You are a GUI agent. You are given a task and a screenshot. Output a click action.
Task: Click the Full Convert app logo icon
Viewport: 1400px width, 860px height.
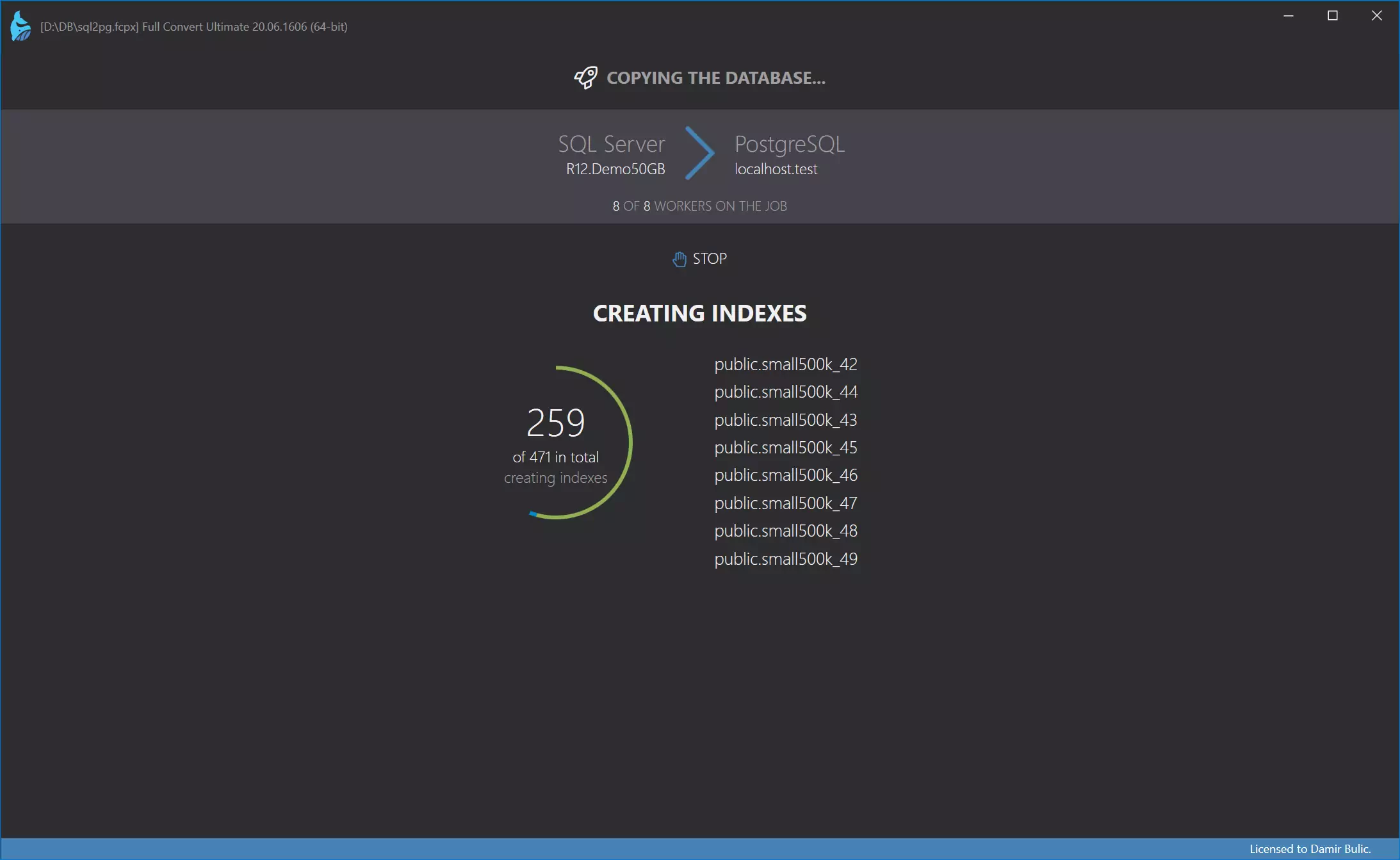[20, 26]
